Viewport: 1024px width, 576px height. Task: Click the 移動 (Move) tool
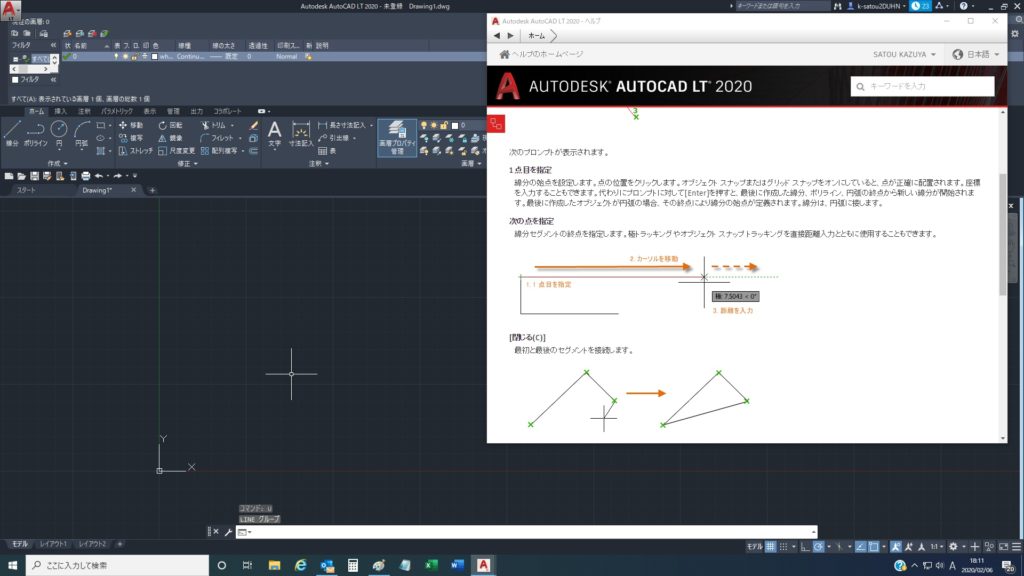click(x=131, y=125)
